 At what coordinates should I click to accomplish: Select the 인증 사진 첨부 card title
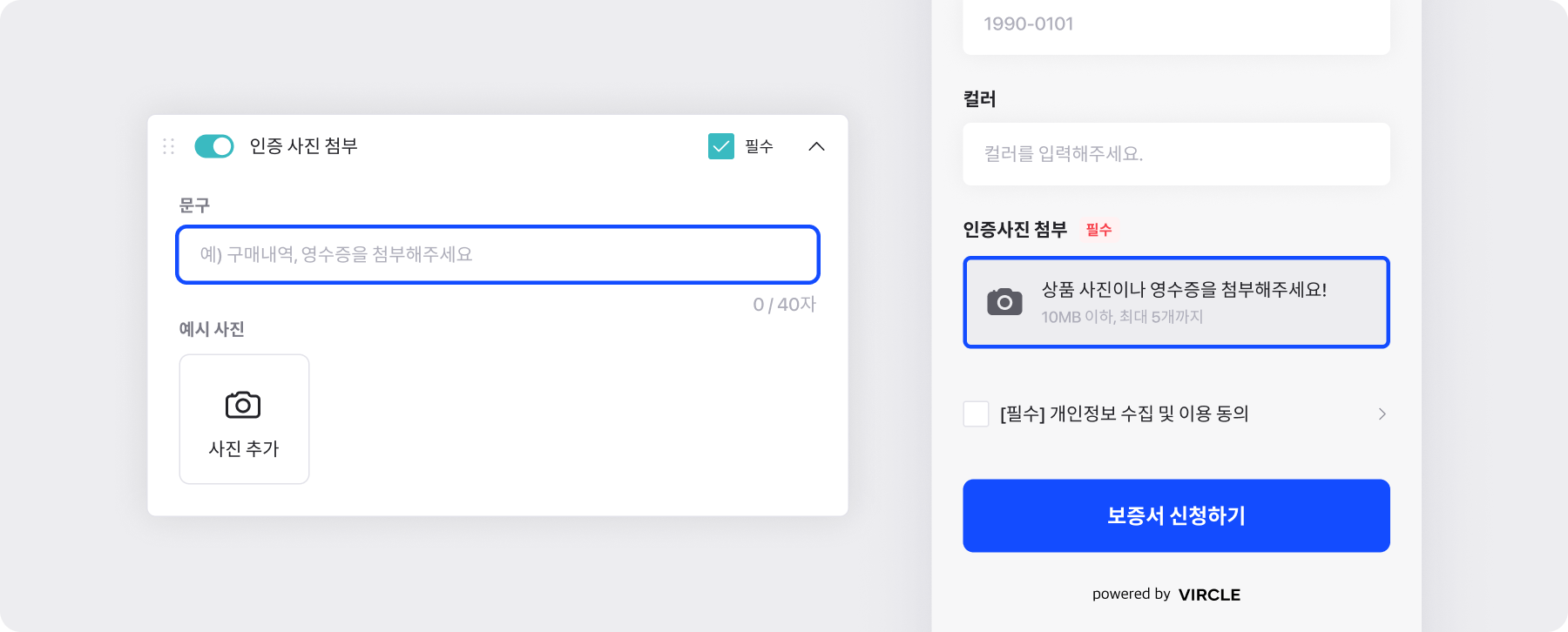303,146
